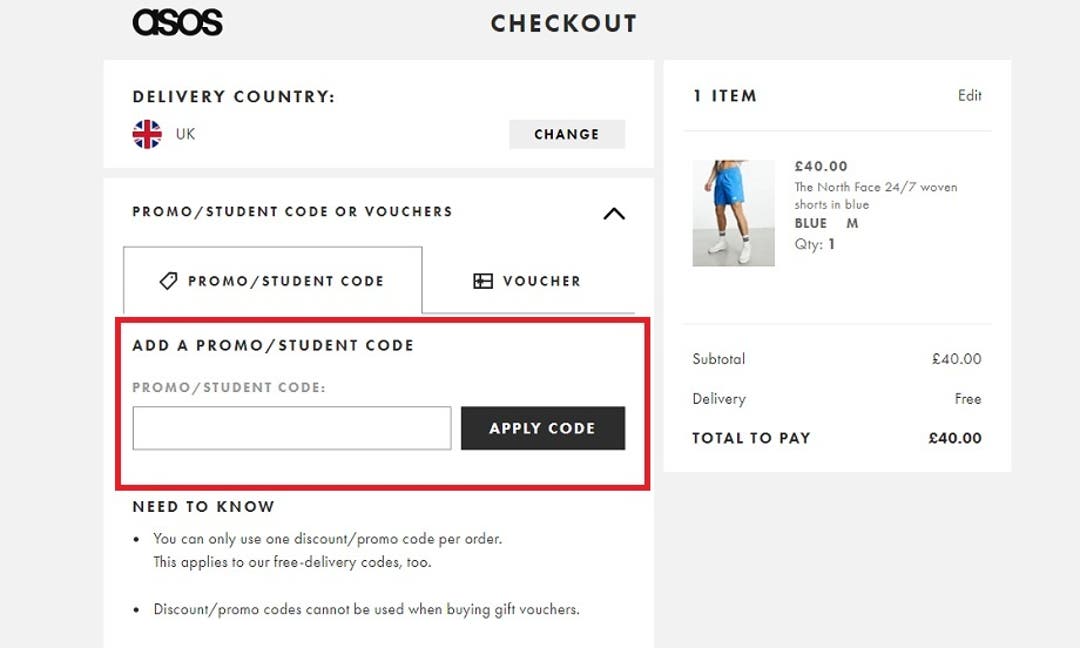The width and height of the screenshot is (1080, 648).
Task: Click the 'NEED TO KNOW' heading
Action: point(203,507)
